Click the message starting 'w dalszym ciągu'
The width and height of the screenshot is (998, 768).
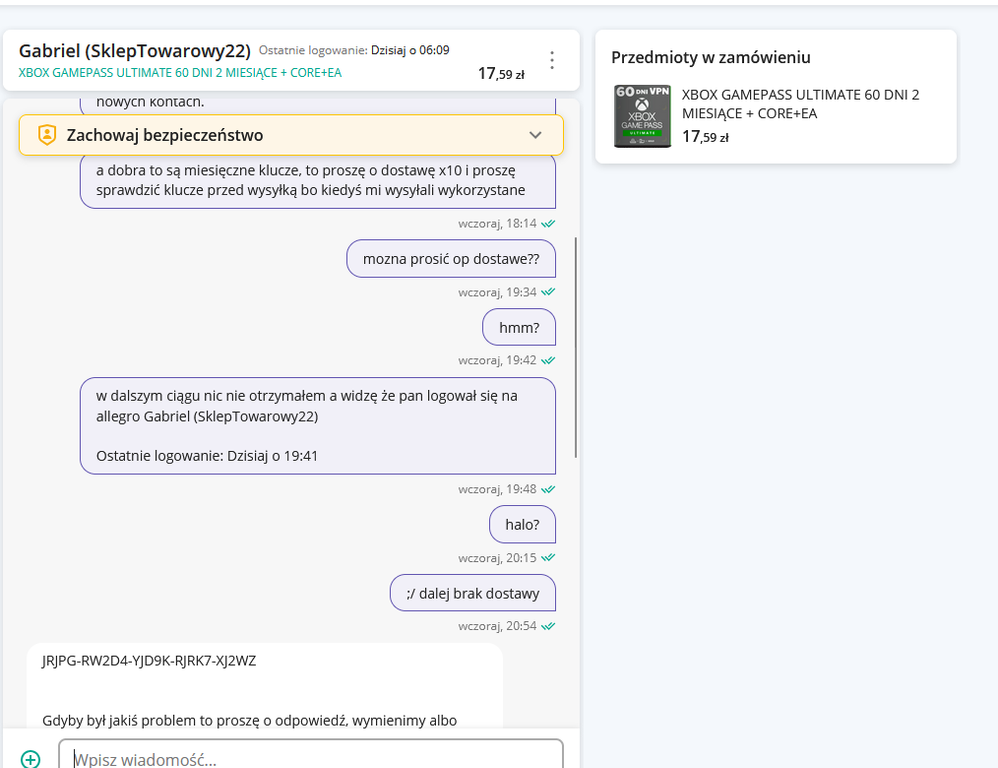tap(318, 426)
